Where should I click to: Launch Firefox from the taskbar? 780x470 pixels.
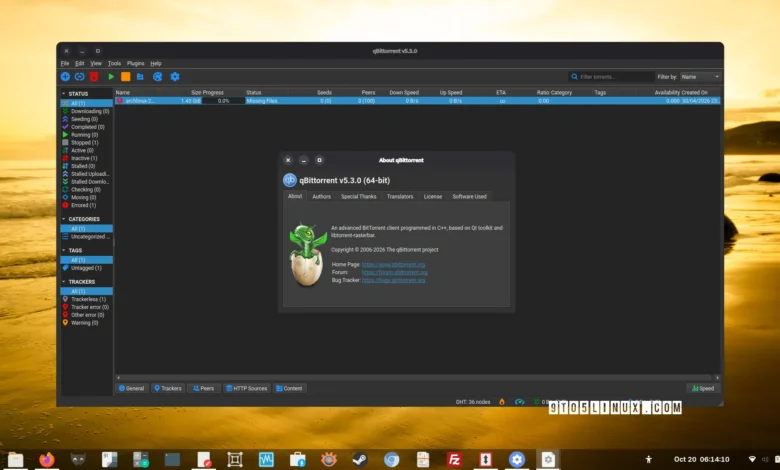(47, 460)
